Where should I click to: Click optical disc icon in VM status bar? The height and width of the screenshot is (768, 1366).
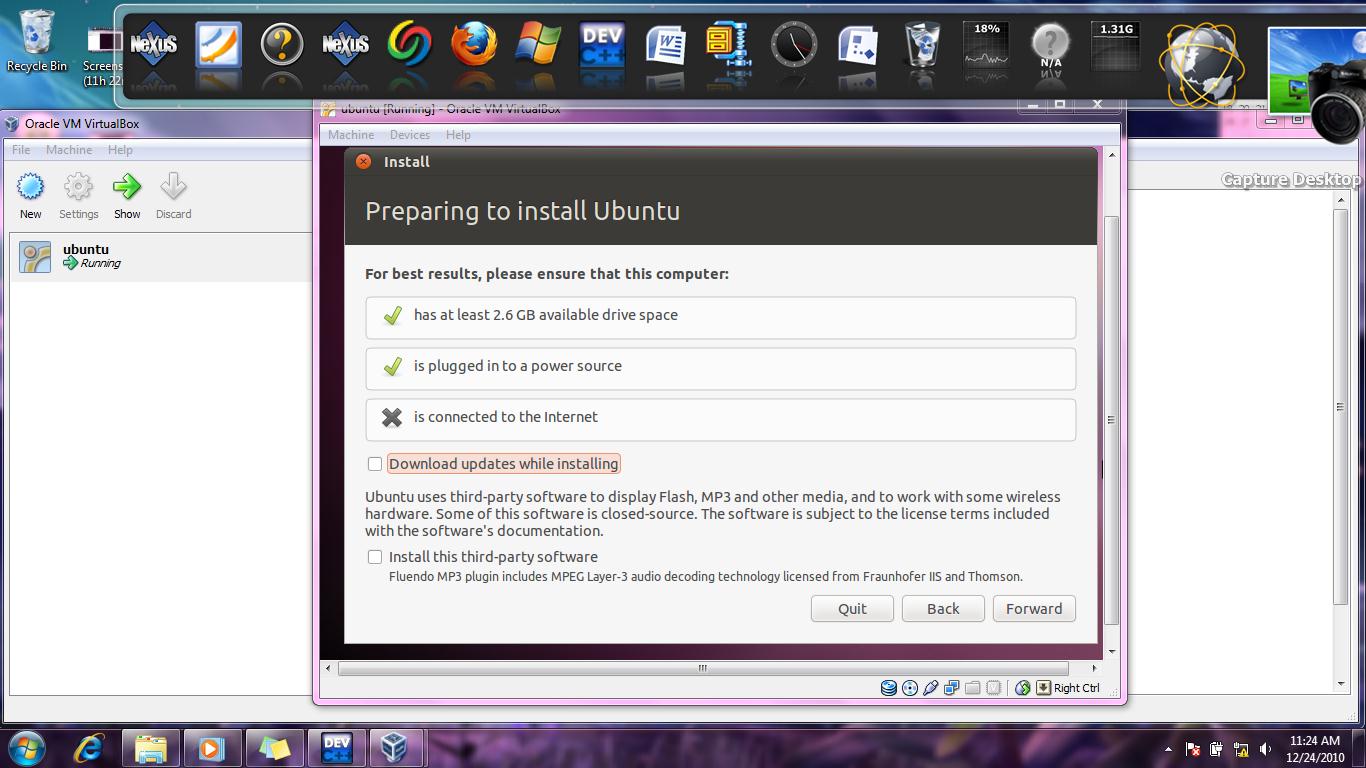point(910,688)
